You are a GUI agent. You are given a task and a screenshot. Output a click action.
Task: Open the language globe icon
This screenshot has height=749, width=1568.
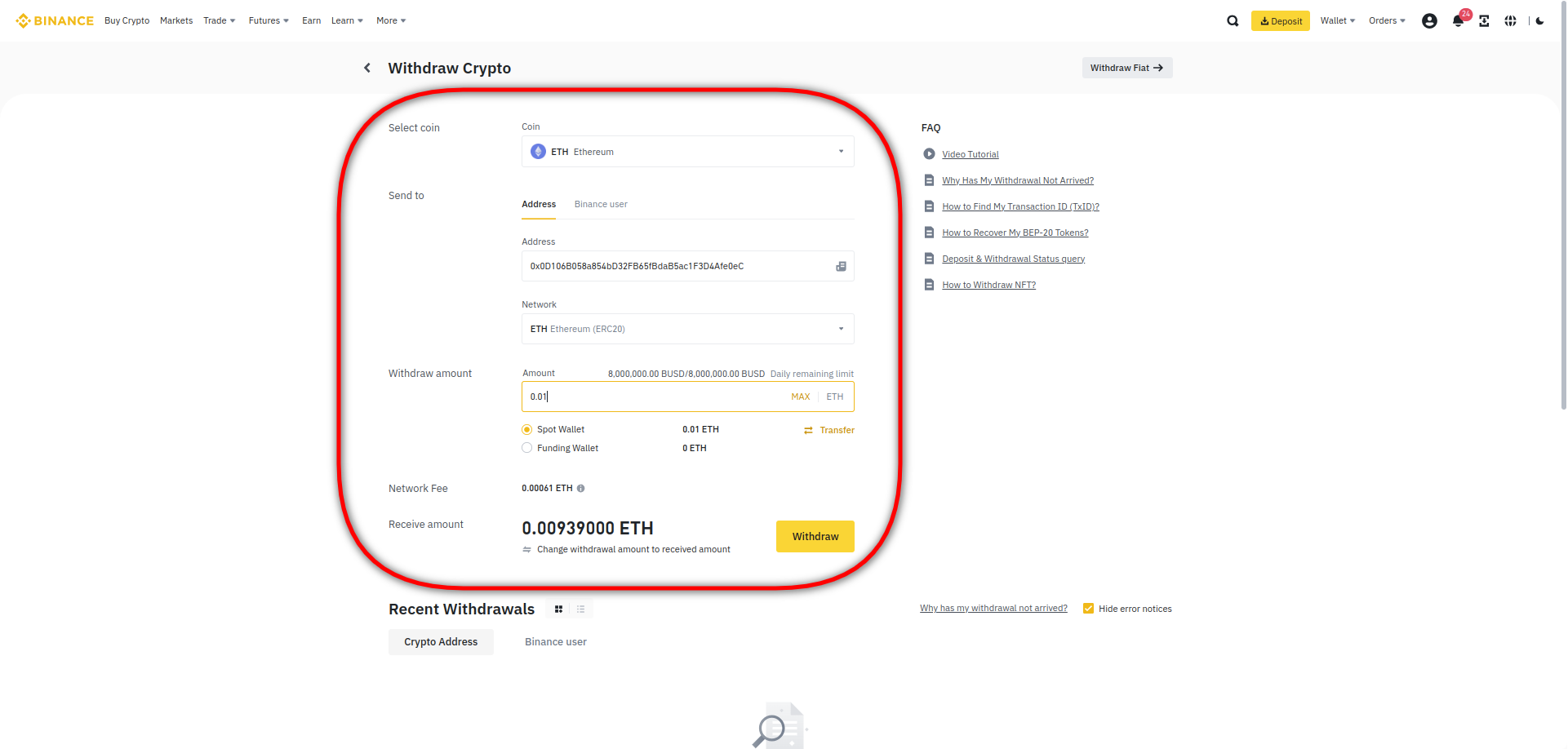coord(1511,21)
